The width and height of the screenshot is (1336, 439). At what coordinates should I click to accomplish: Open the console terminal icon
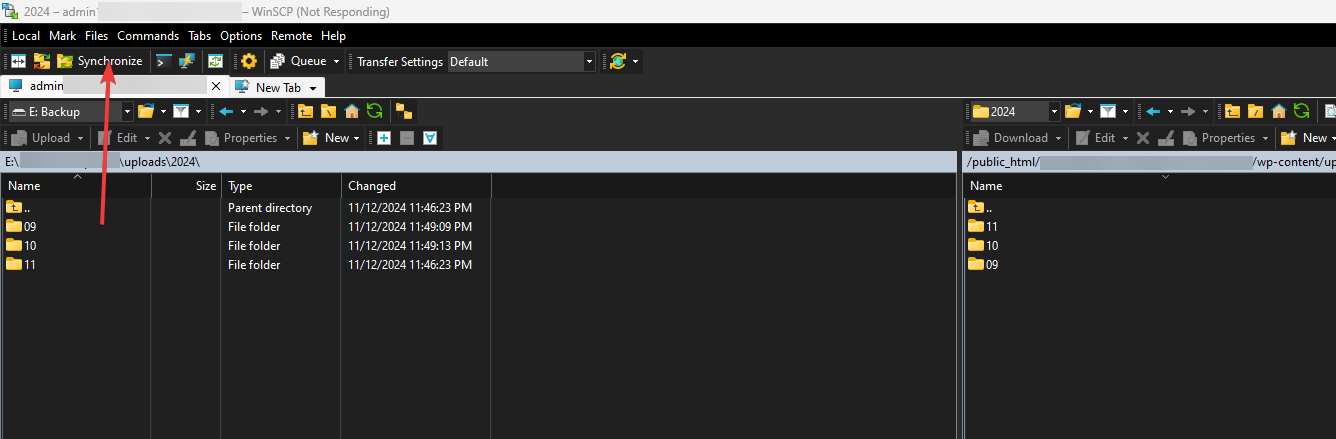164,61
